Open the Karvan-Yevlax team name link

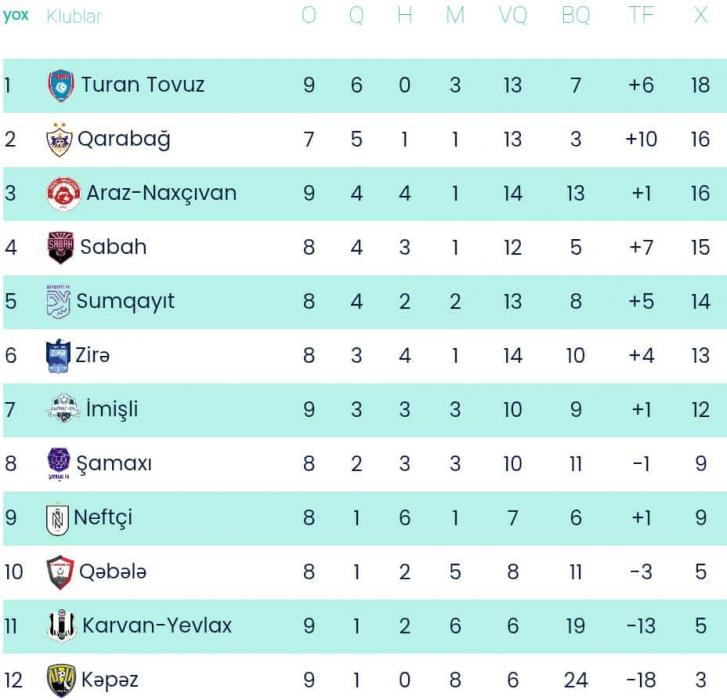(157, 626)
